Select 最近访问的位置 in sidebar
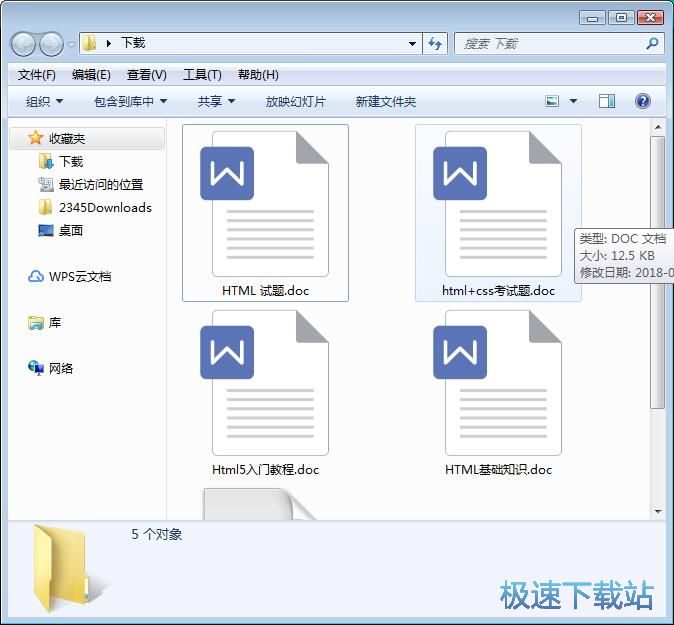Screen dimensions: 674x625 point(101,184)
